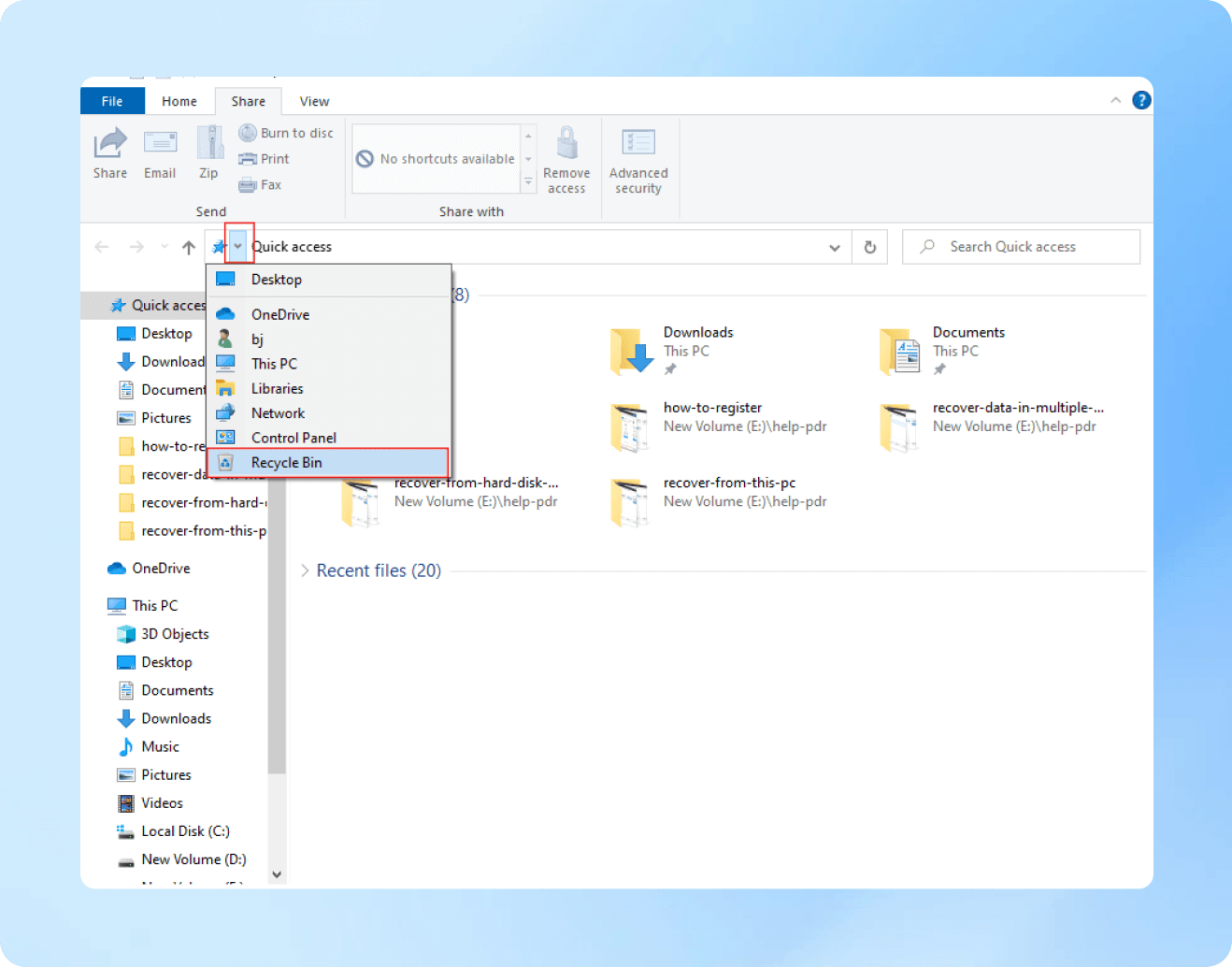Image resolution: width=1232 pixels, height=967 pixels.
Task: Unpin Downloads using its pushpin
Action: [x=670, y=368]
